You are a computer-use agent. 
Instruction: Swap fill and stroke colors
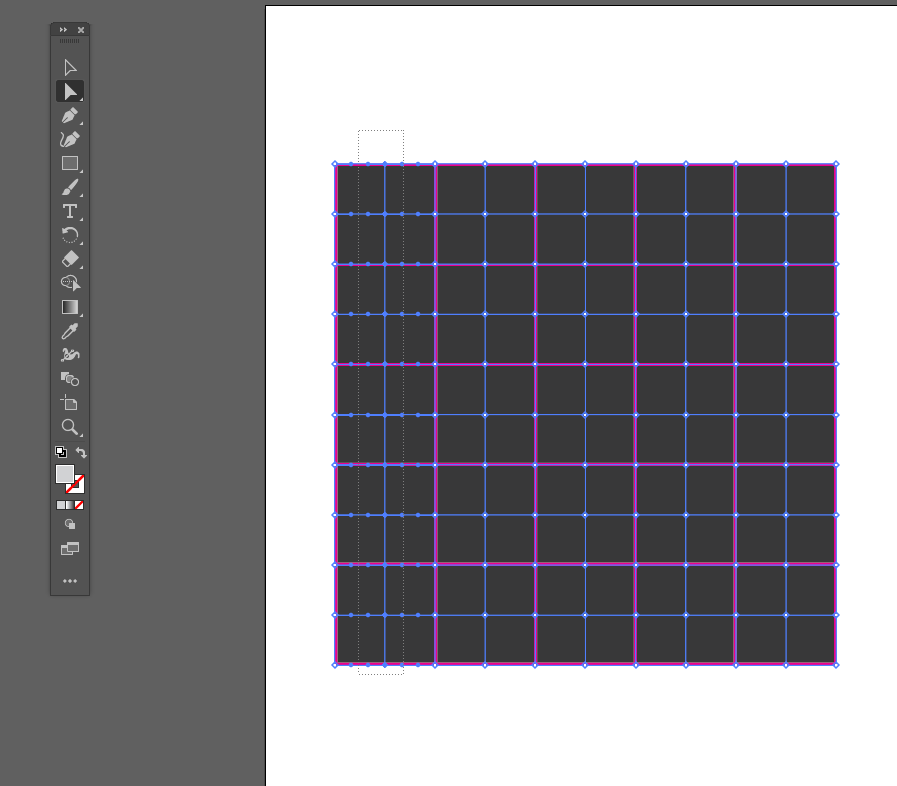coord(81,452)
